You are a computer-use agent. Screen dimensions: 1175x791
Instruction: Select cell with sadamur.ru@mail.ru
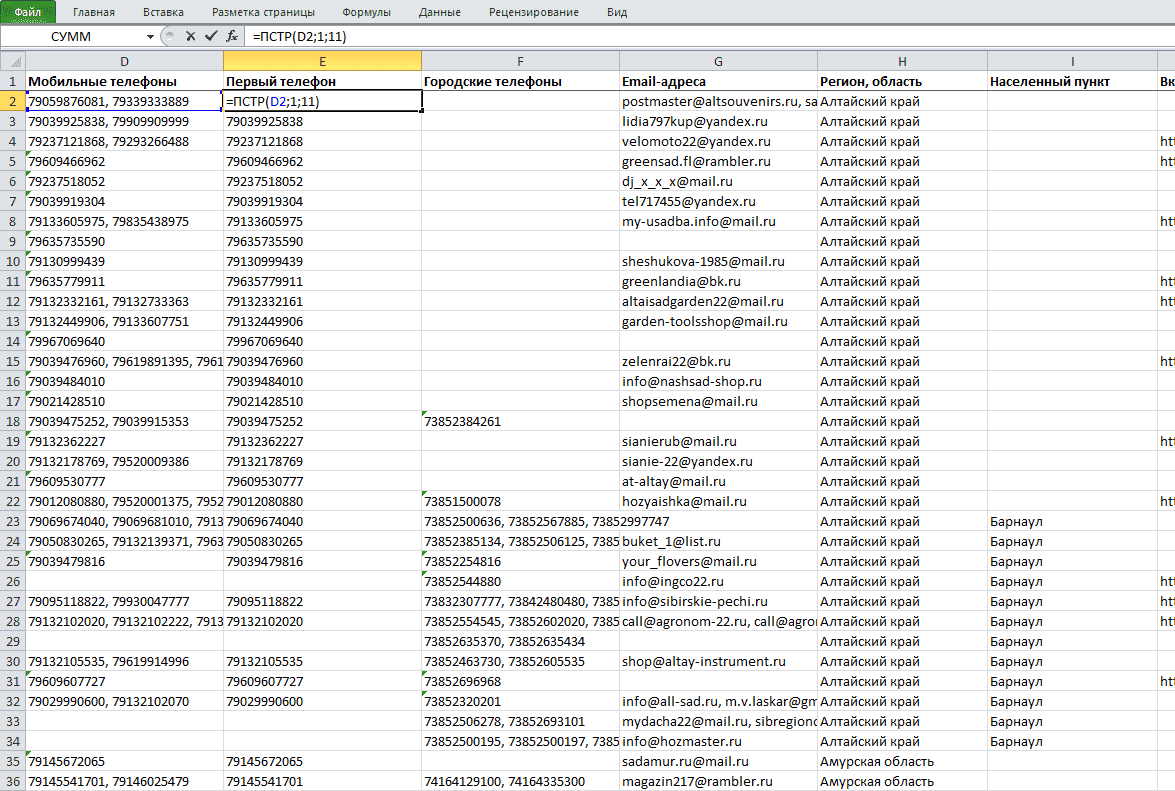pos(718,761)
